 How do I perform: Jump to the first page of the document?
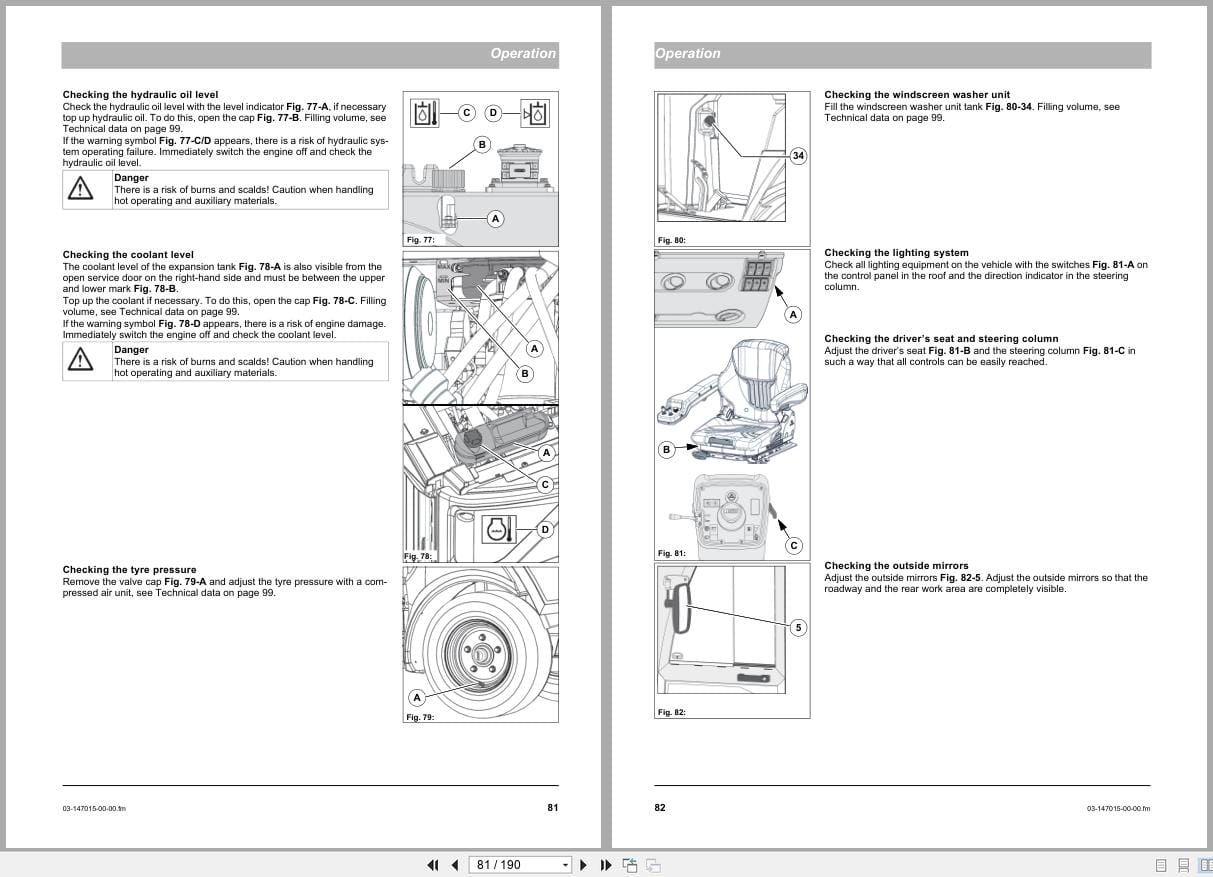pyautogui.click(x=433, y=864)
